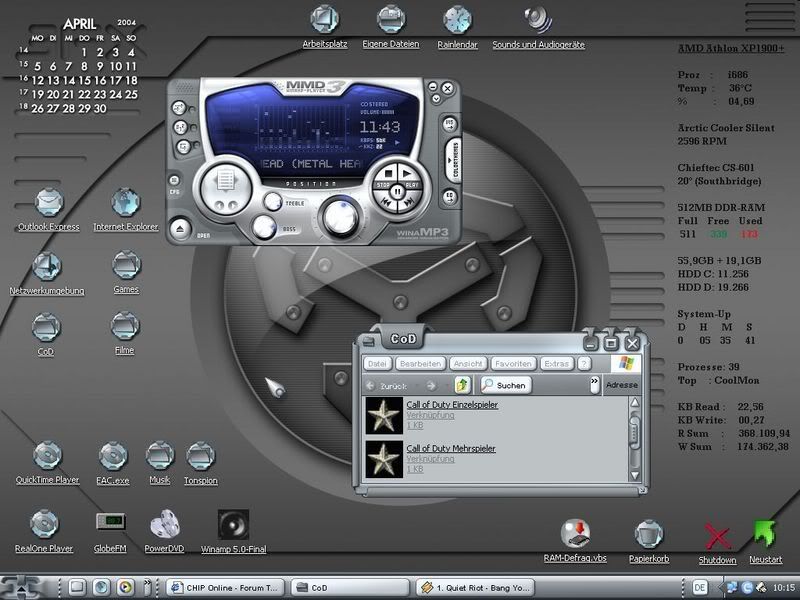Click the Show Desktop quick launch icon

point(77,587)
